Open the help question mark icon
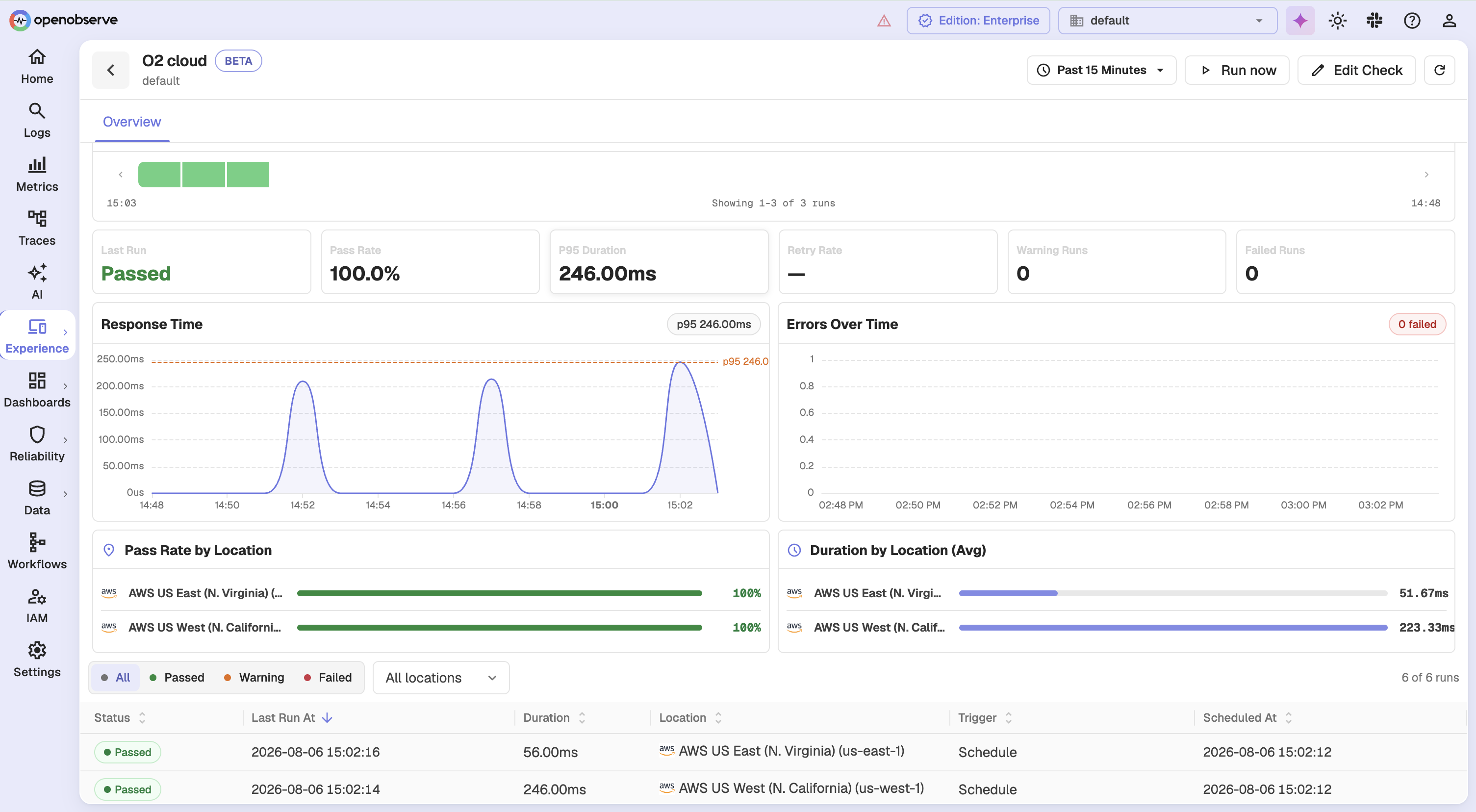This screenshot has height=812, width=1476. [1412, 21]
